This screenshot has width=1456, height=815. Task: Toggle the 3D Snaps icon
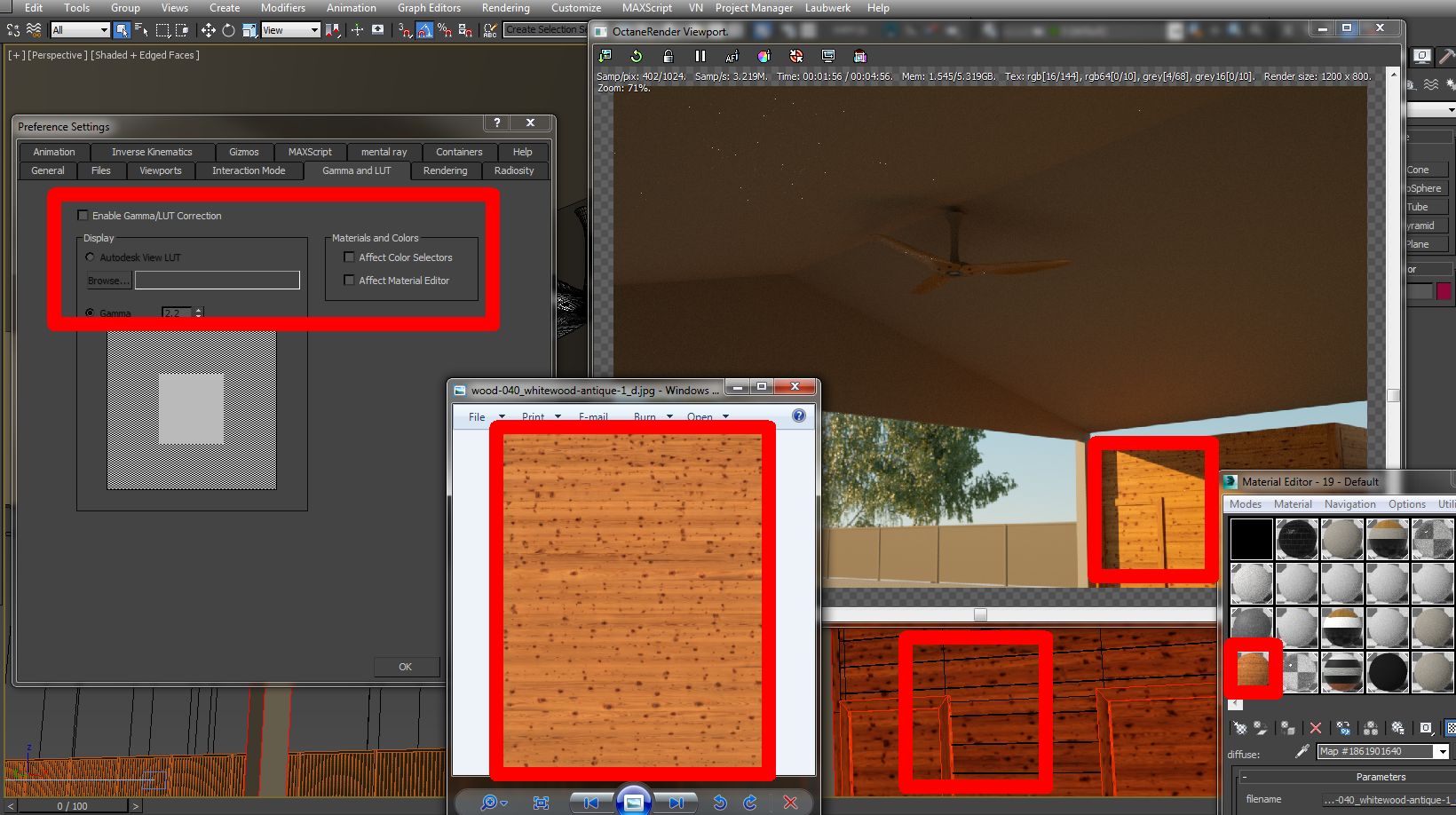point(405,30)
